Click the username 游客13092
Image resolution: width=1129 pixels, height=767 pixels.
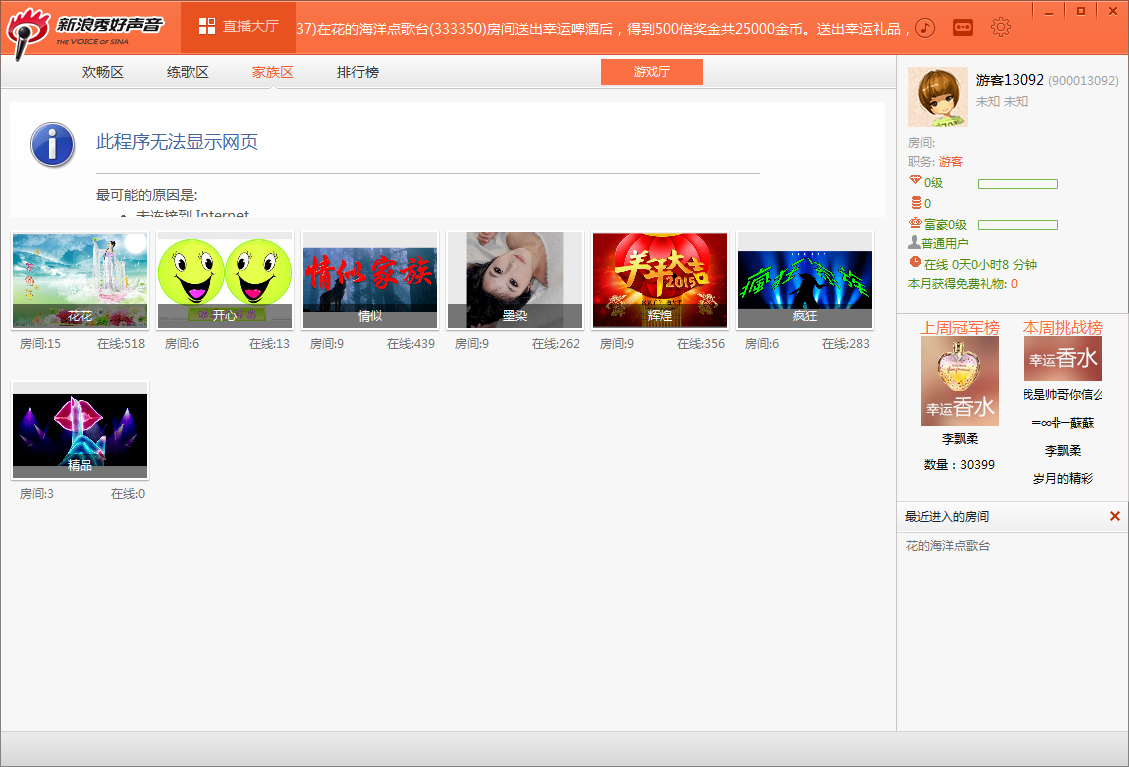[1009, 80]
